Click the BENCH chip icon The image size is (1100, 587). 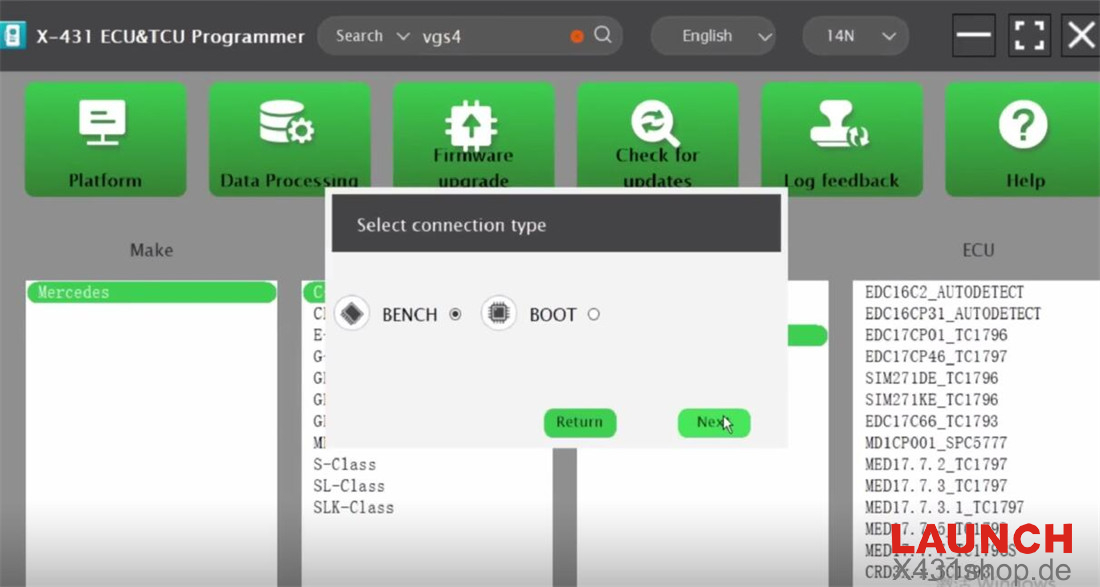352,314
